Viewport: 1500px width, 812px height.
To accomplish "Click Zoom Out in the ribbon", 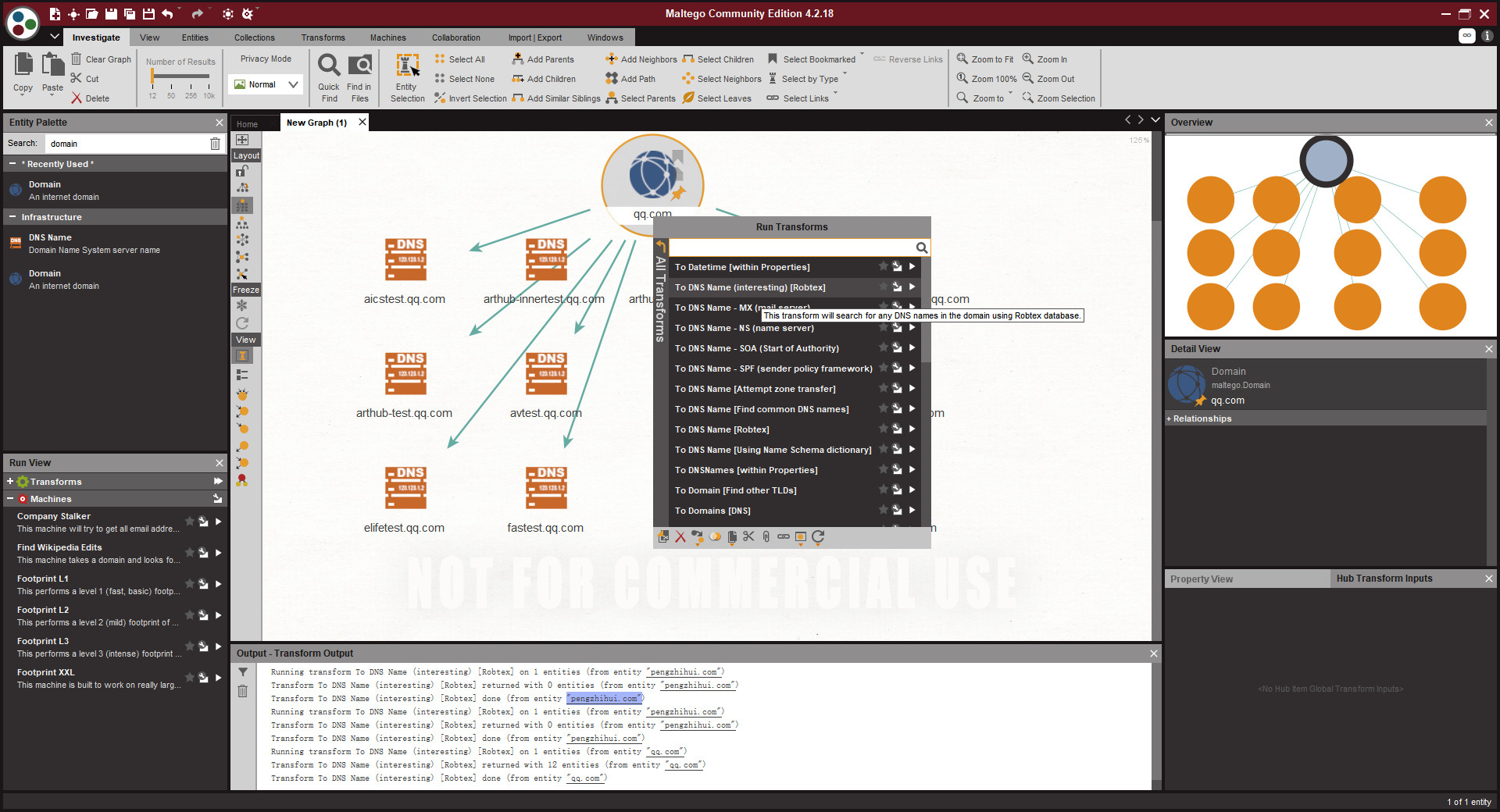I will point(1048,79).
